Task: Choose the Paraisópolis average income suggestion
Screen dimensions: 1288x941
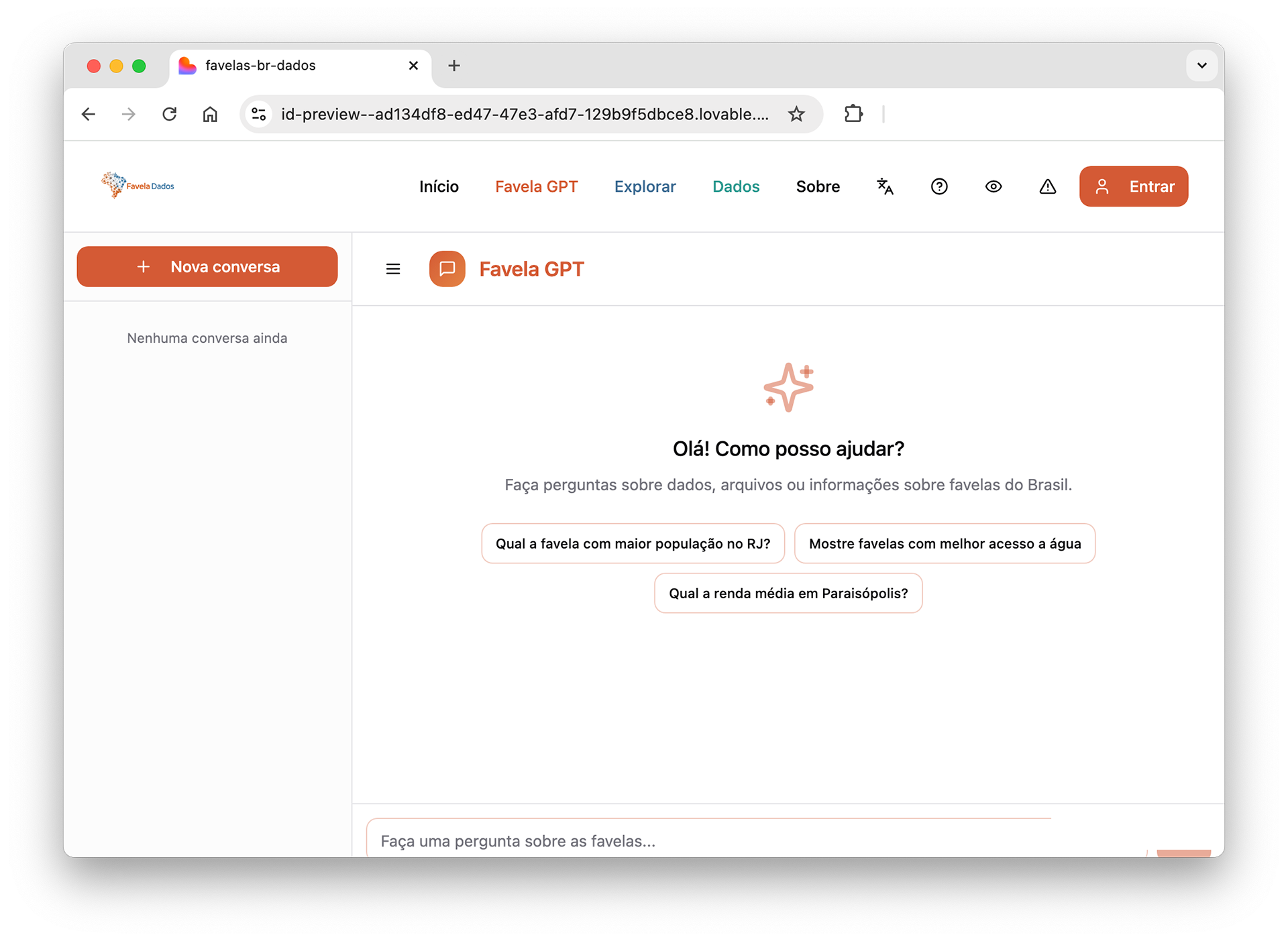Action: point(788,593)
